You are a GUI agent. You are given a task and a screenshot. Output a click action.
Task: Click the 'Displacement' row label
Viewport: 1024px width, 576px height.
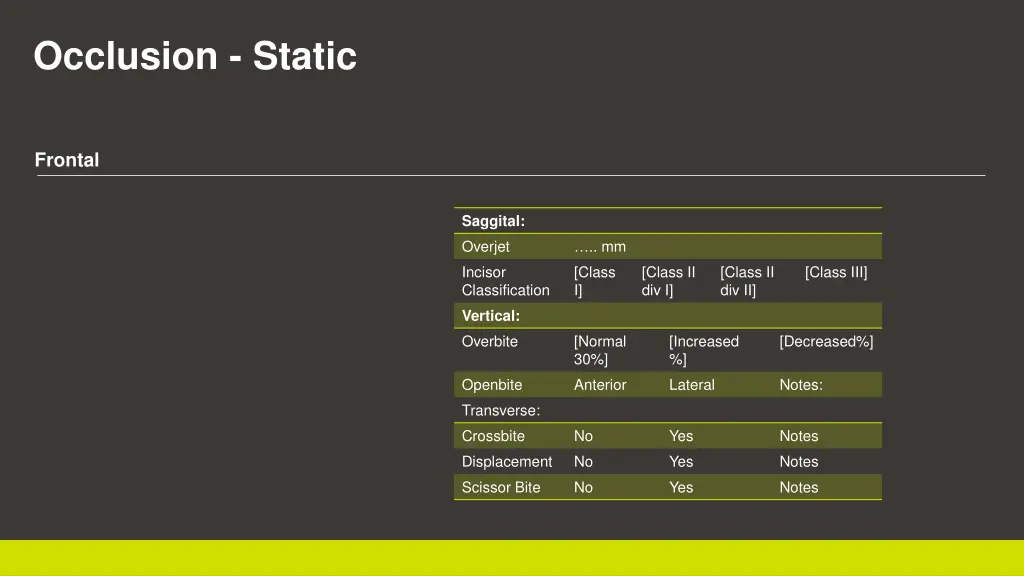point(507,462)
